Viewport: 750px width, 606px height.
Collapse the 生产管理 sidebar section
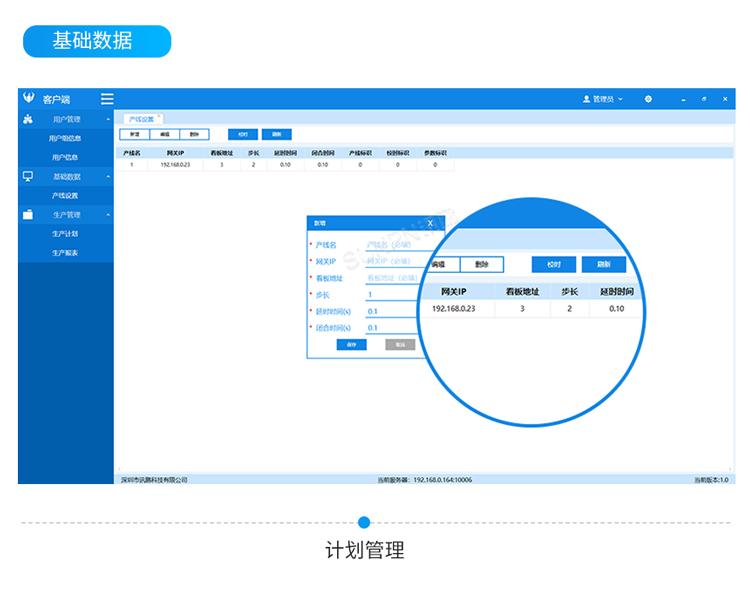click(x=108, y=215)
